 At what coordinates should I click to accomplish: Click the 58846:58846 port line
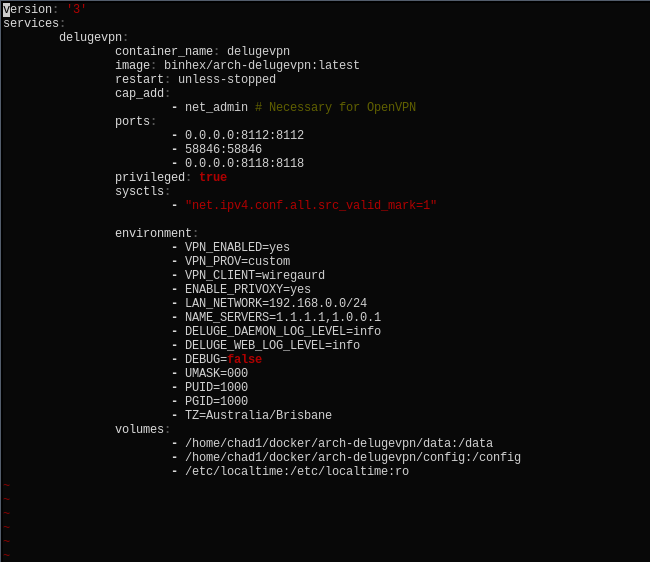(223, 149)
